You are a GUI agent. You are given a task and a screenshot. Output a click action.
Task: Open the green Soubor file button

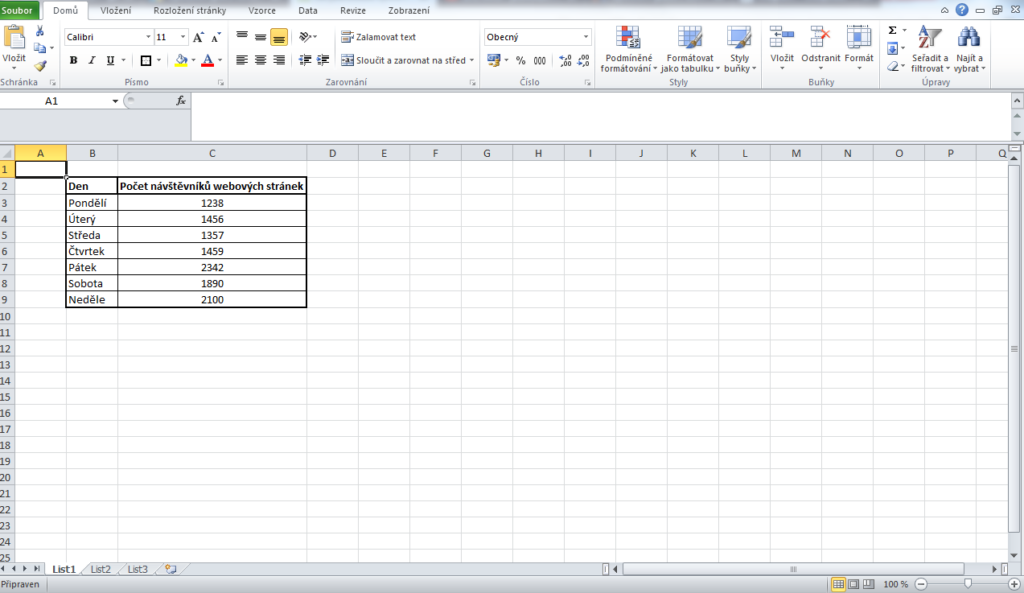(x=19, y=10)
